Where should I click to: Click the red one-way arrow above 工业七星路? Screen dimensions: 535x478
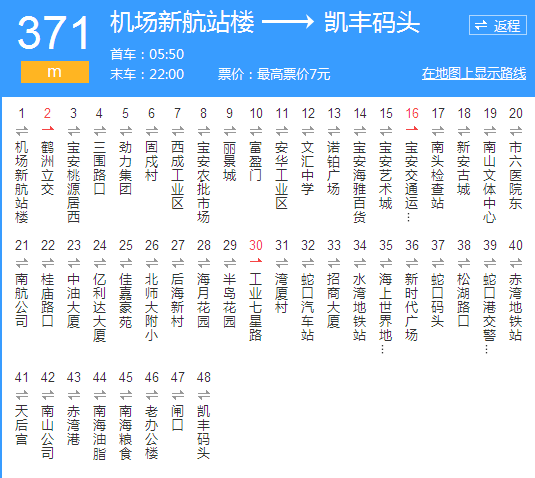pos(256,261)
